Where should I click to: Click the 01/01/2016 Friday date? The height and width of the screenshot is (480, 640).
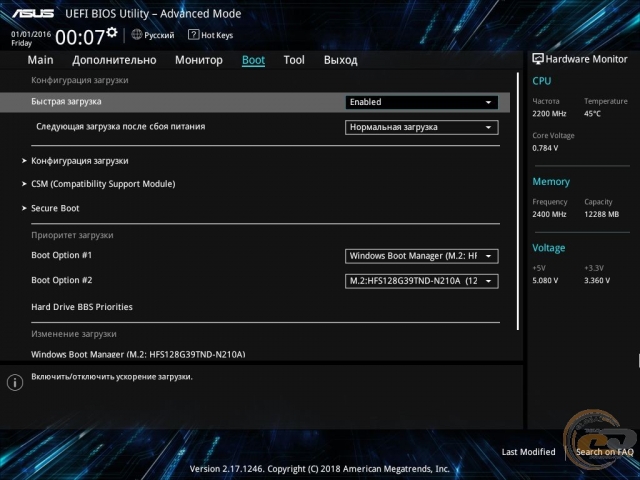point(31,38)
